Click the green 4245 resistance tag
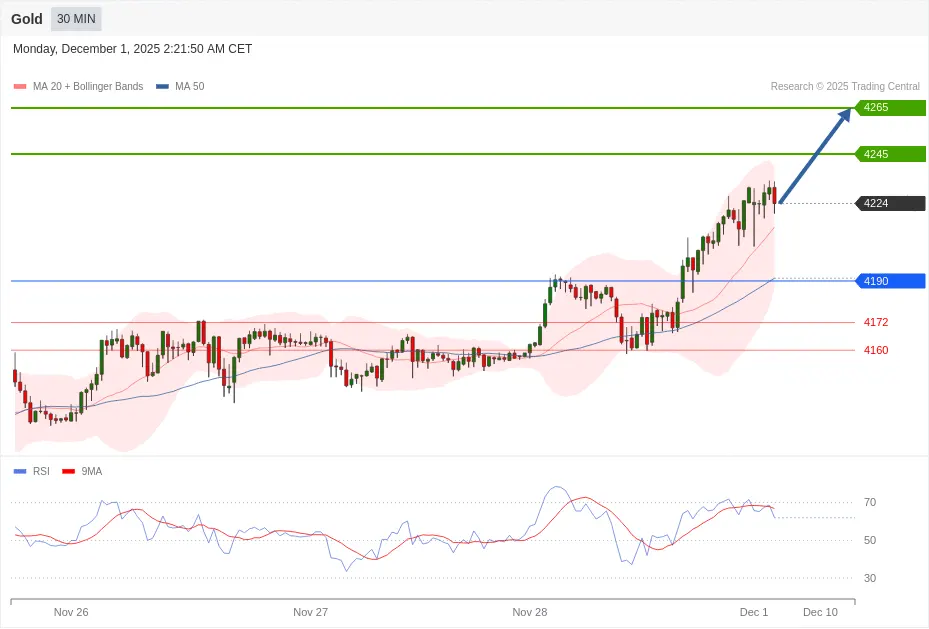 (889, 154)
